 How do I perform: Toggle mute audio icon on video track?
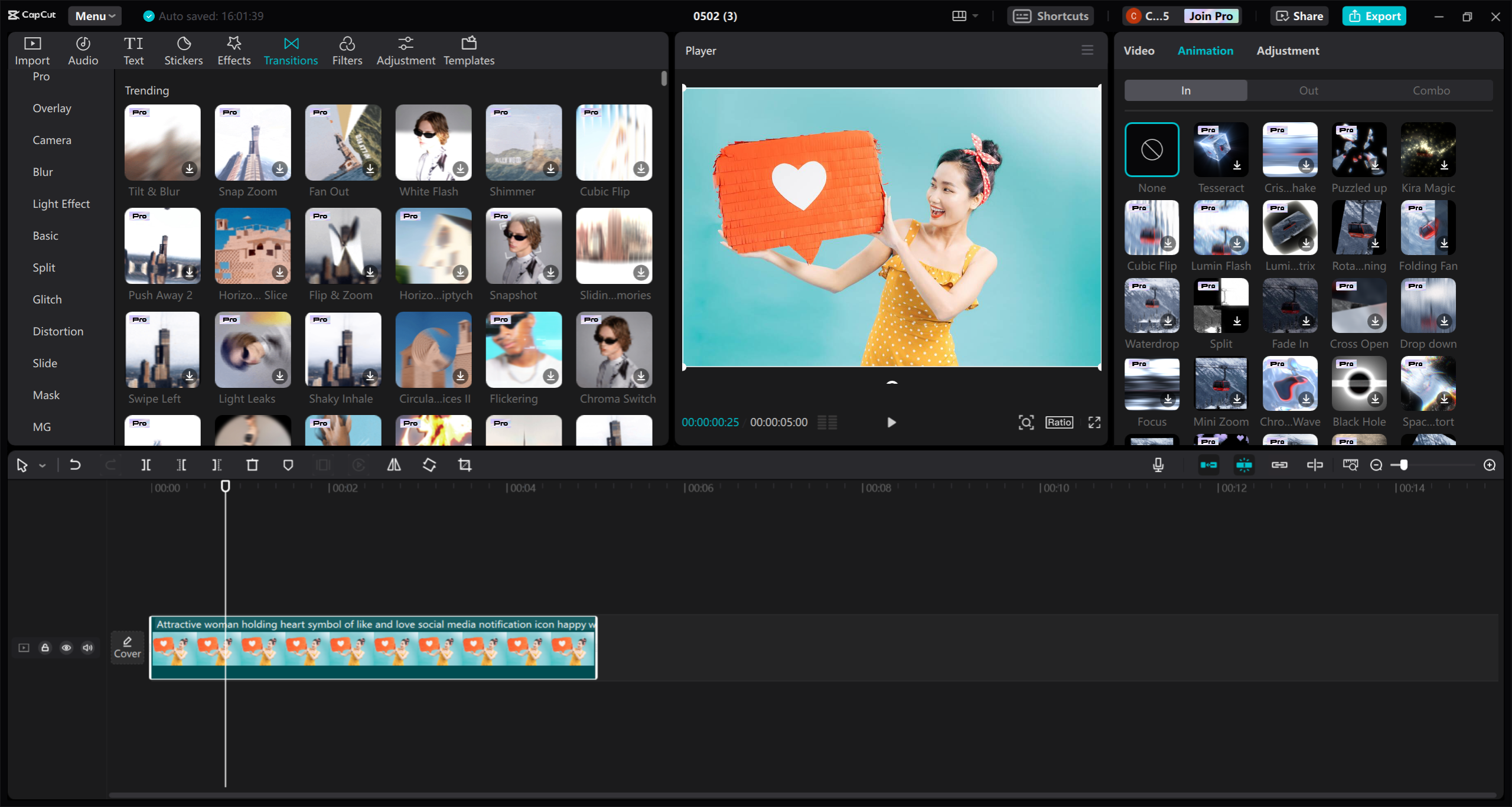[x=87, y=648]
